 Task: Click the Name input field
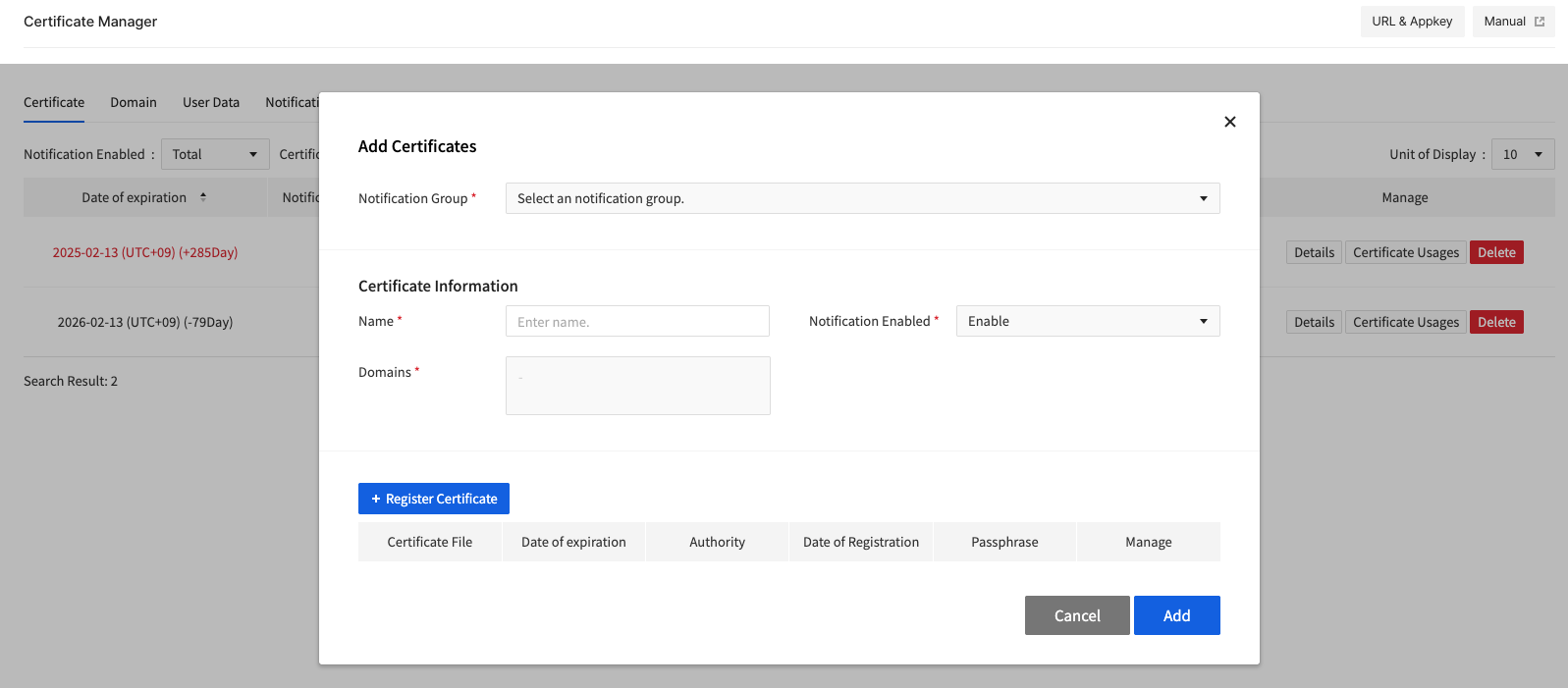point(637,321)
